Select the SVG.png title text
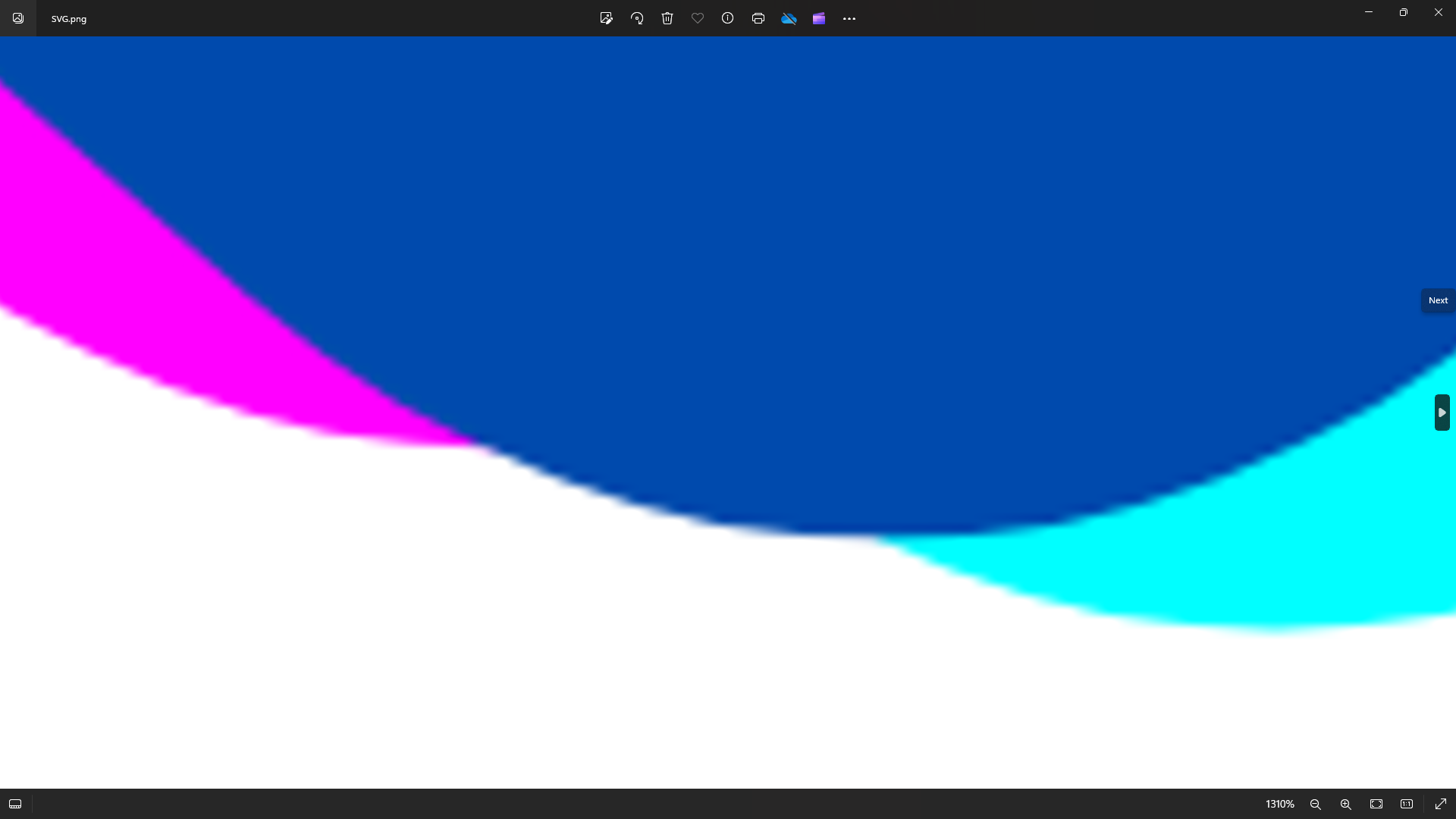1456x819 pixels. point(68,18)
